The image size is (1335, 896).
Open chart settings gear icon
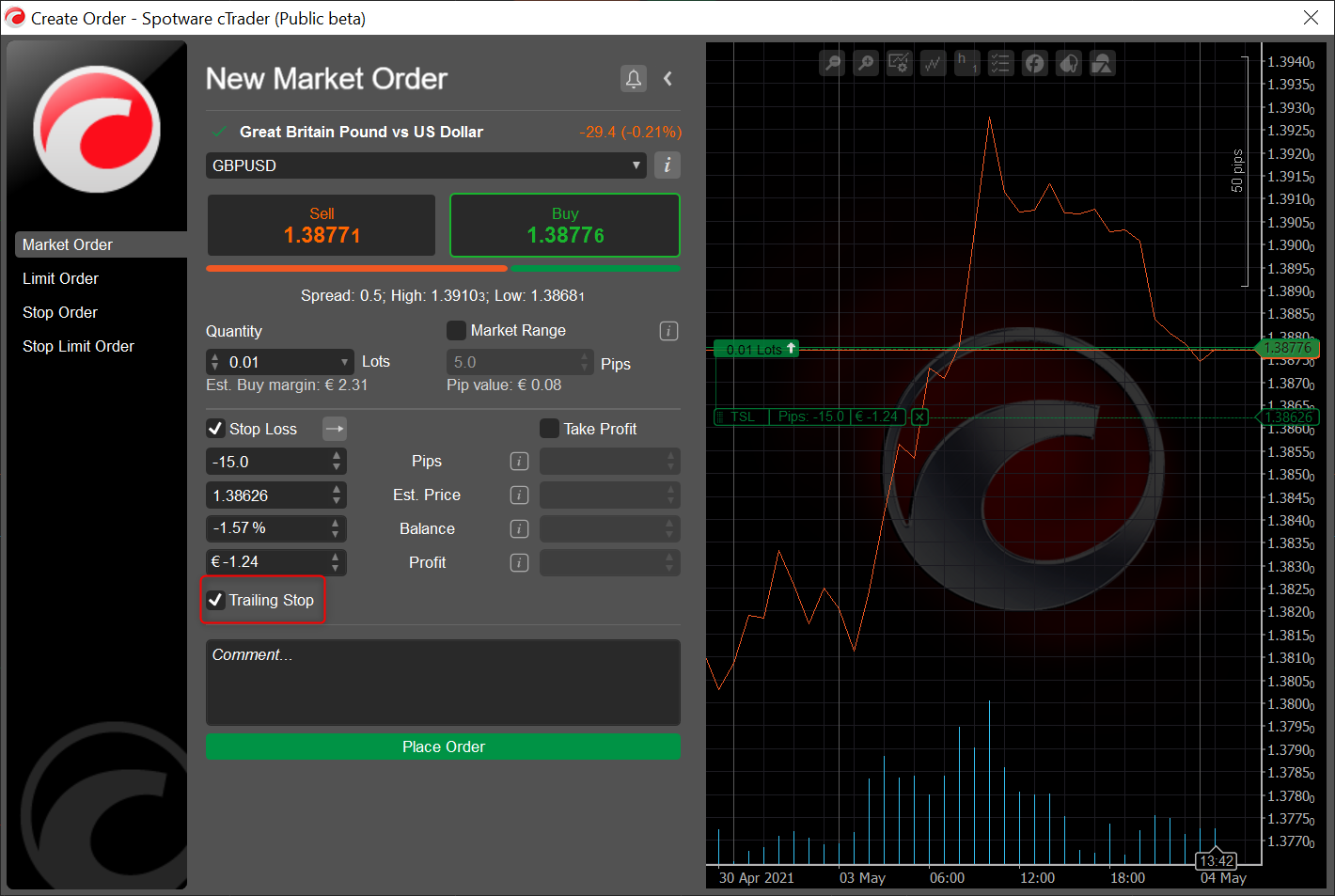point(900,63)
